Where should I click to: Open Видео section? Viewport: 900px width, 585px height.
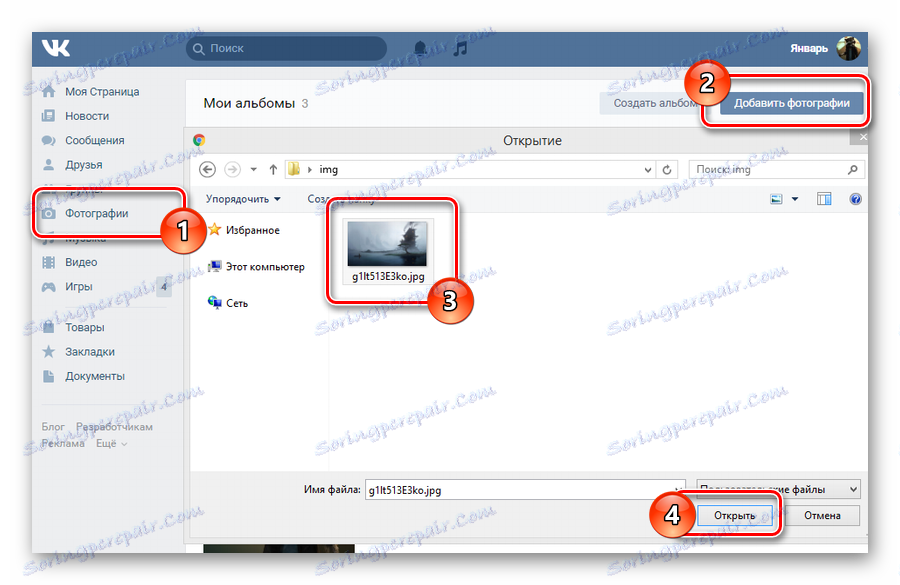coord(81,262)
